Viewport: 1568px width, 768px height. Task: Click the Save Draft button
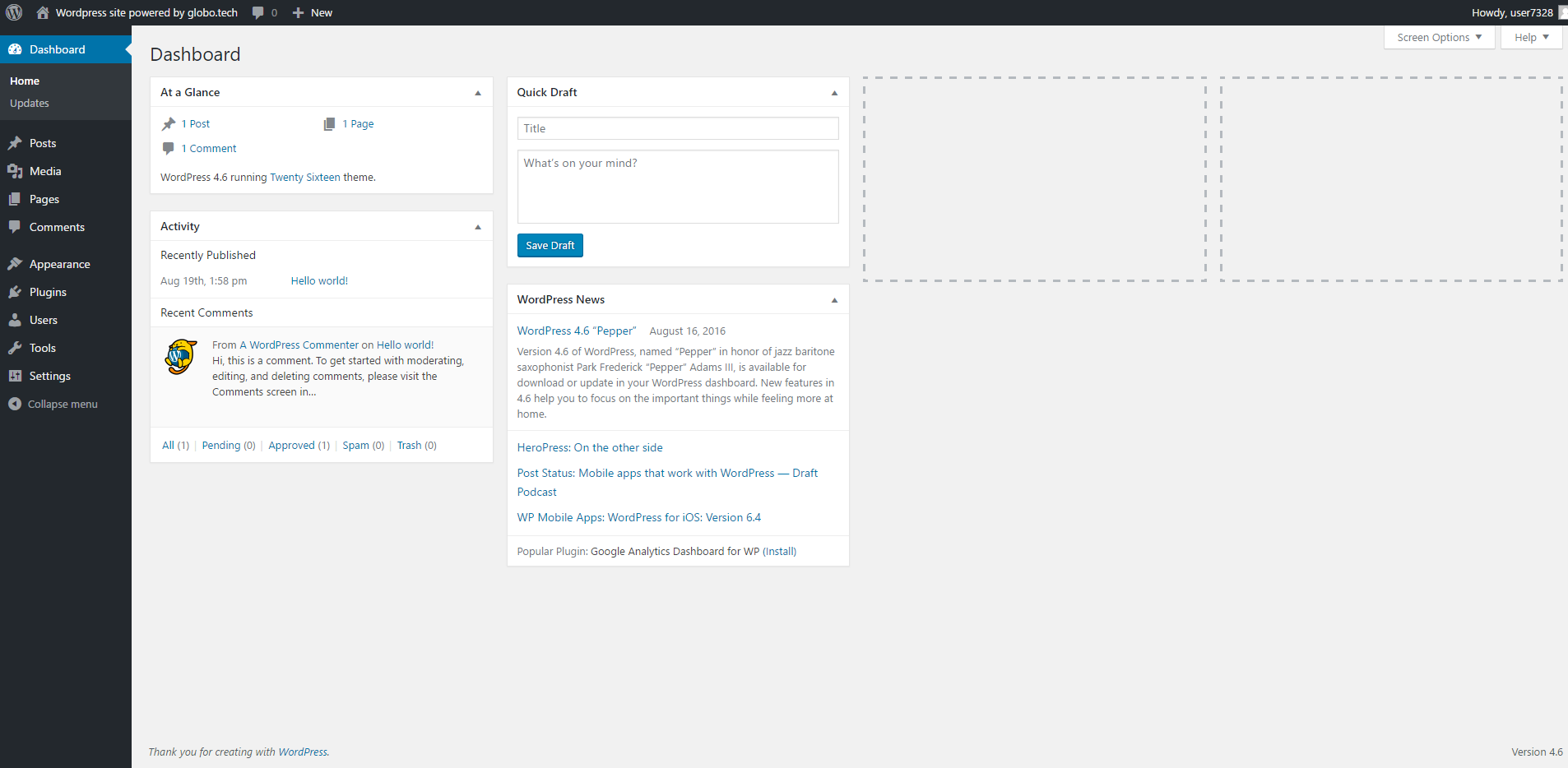tap(550, 245)
